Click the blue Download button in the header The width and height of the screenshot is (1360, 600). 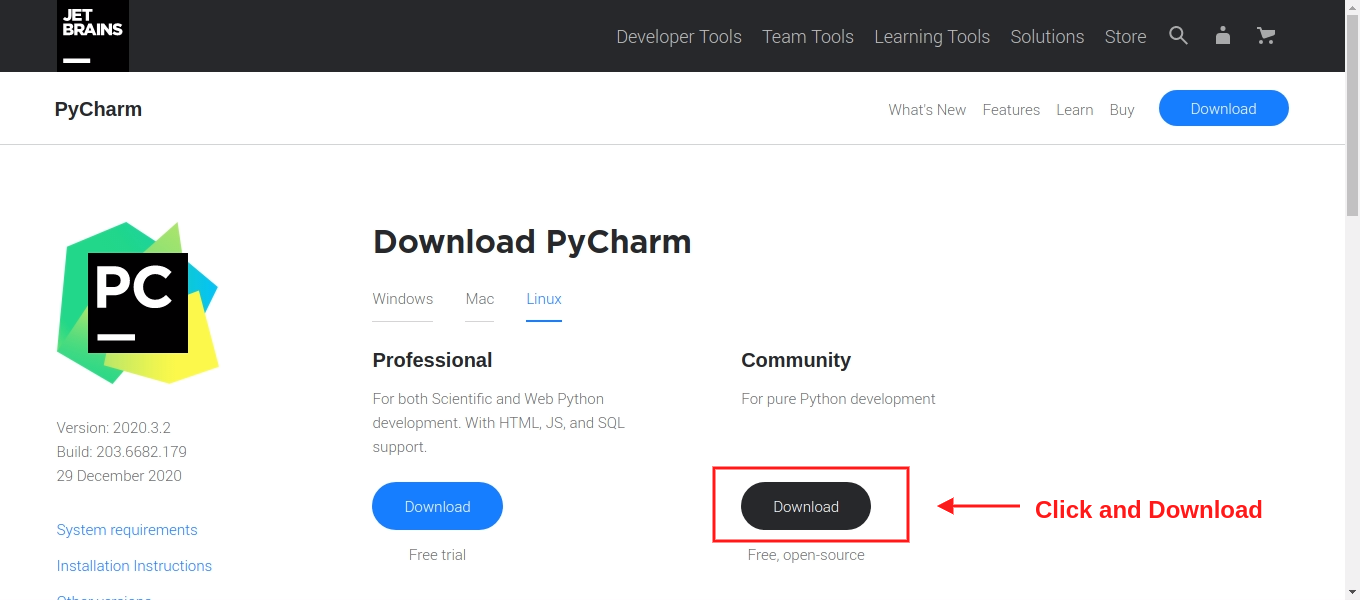click(x=1223, y=108)
